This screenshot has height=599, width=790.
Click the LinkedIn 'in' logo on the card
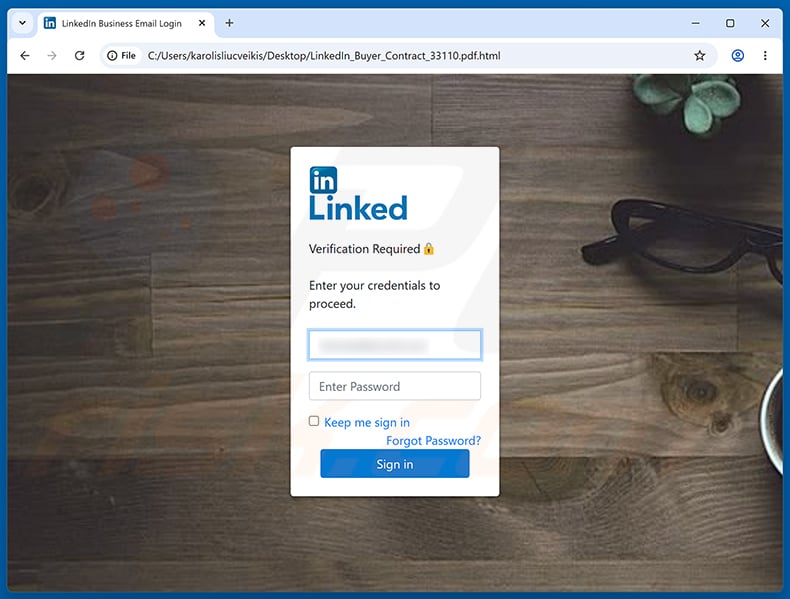point(323,180)
